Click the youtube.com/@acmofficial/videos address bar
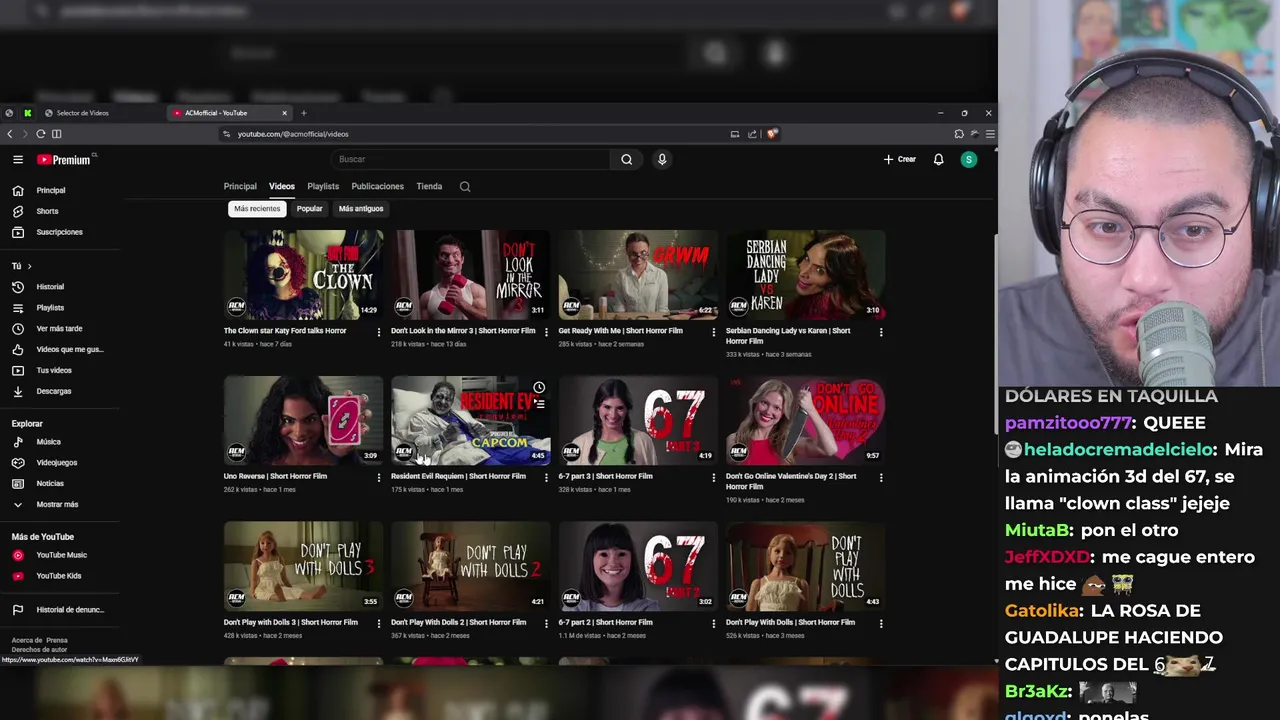 point(292,134)
